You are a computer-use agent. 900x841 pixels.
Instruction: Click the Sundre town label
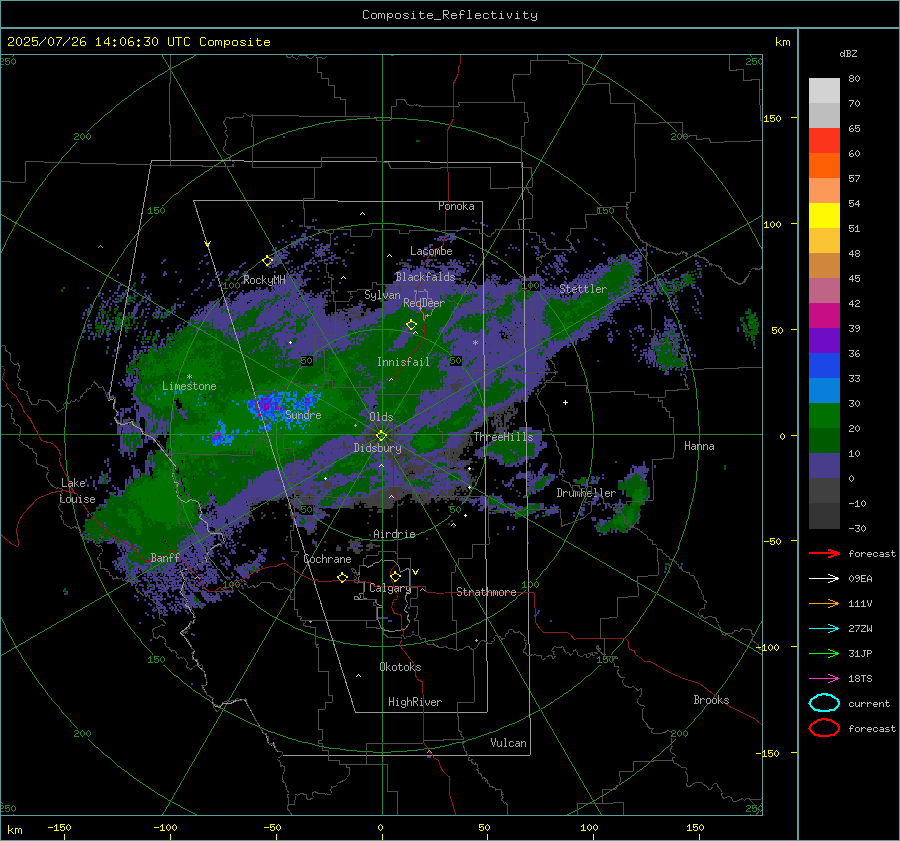[x=303, y=415]
